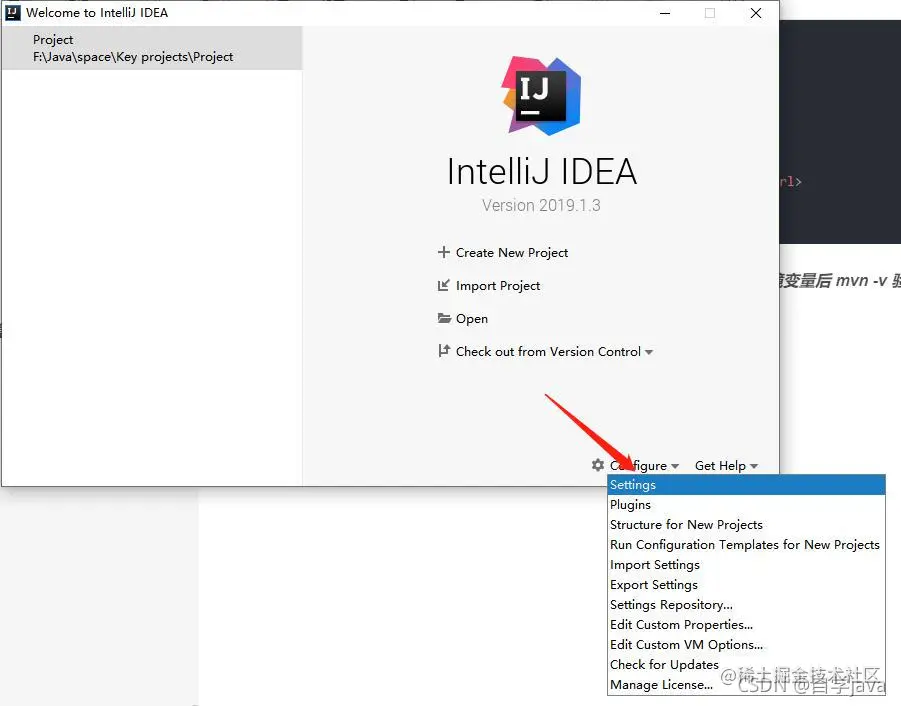Open Manage License... entry
Viewport: 901px width, 706px height.
[746, 685]
